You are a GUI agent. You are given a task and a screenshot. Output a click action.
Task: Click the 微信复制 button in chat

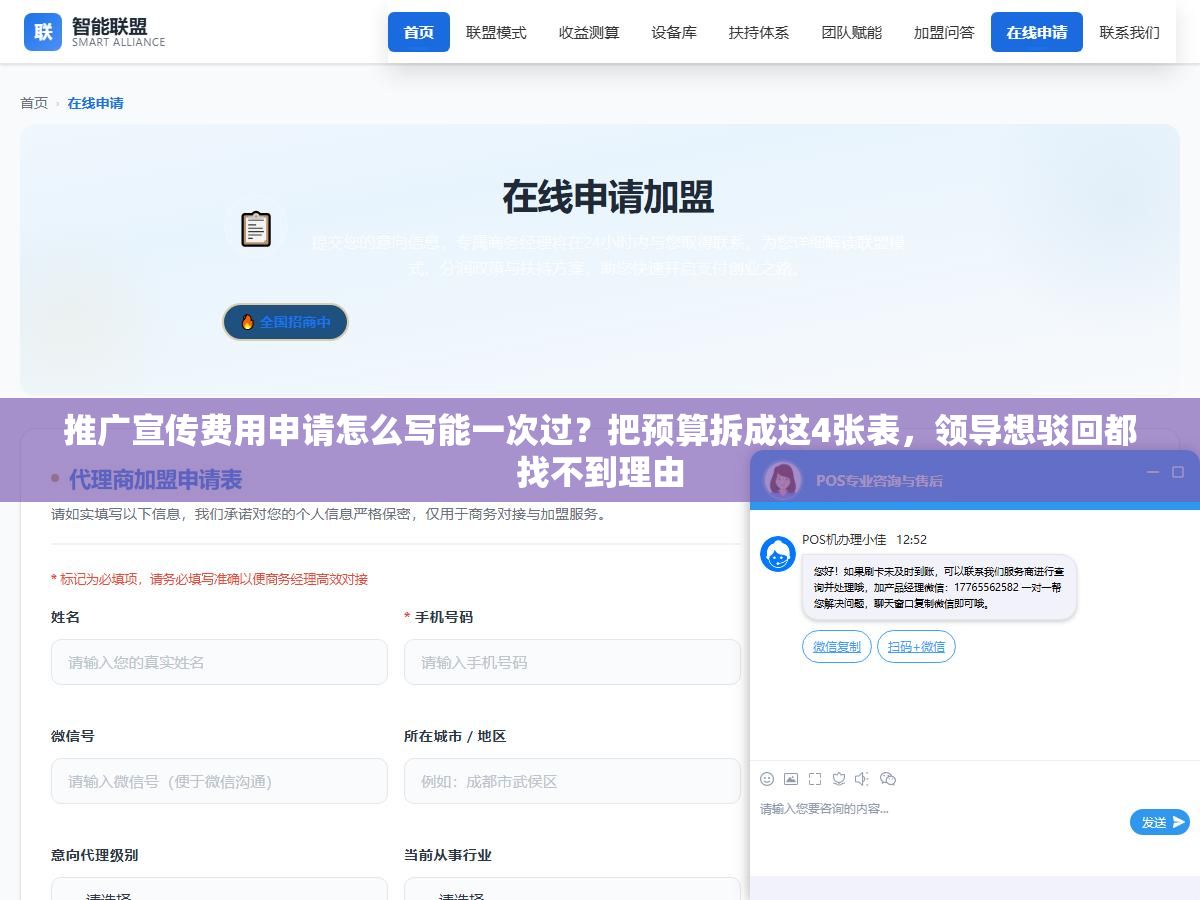(837, 647)
